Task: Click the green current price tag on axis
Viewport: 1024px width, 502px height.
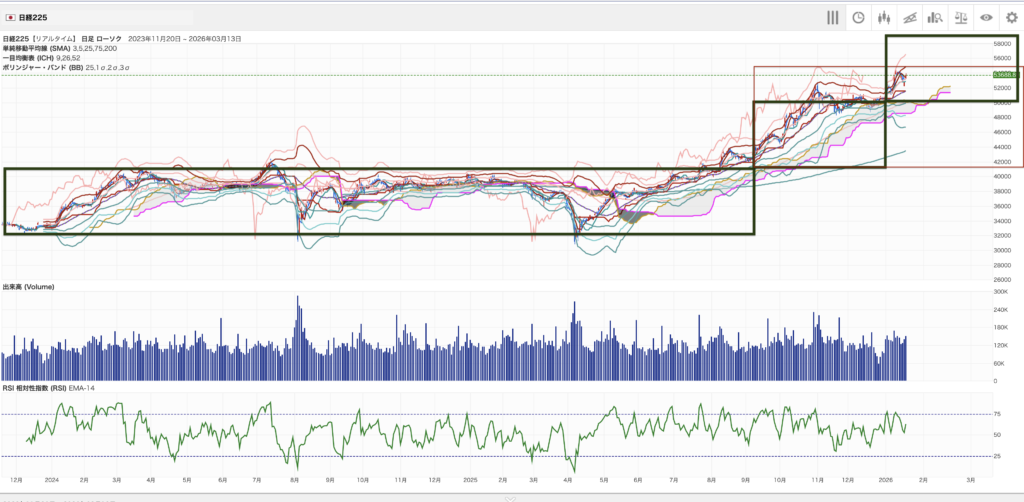Action: coord(1004,74)
